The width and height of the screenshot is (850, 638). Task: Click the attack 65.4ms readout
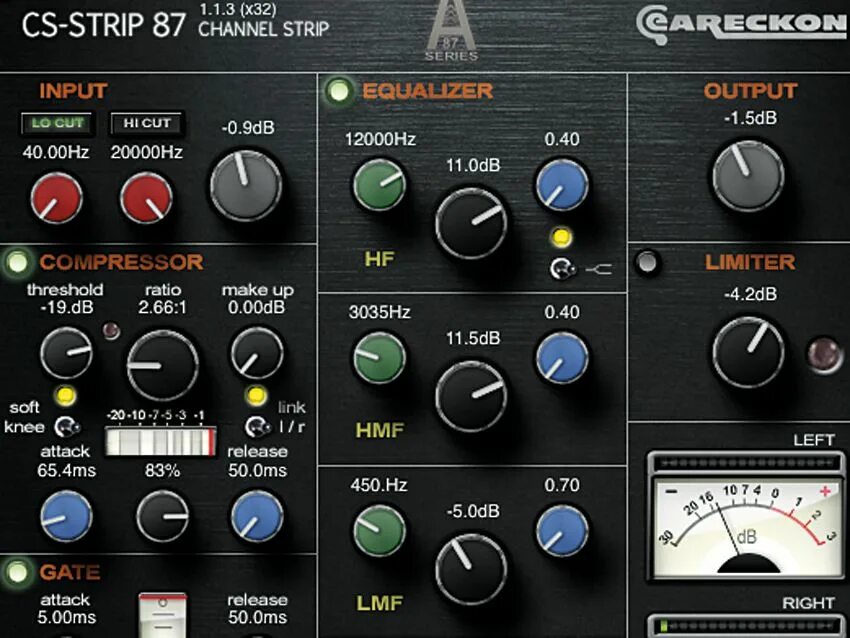click(x=66, y=471)
